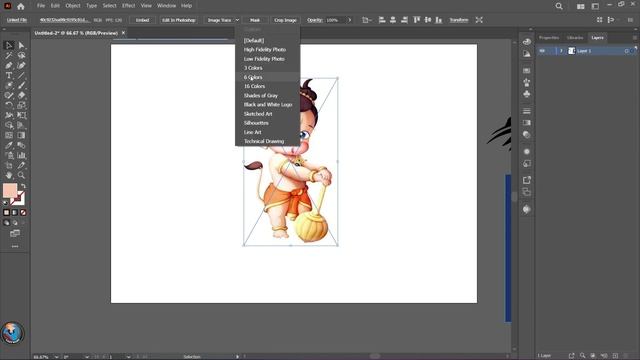Screen dimensions: 640x360
Task: Open the Layers panel options menu
Action: pos(635,38)
